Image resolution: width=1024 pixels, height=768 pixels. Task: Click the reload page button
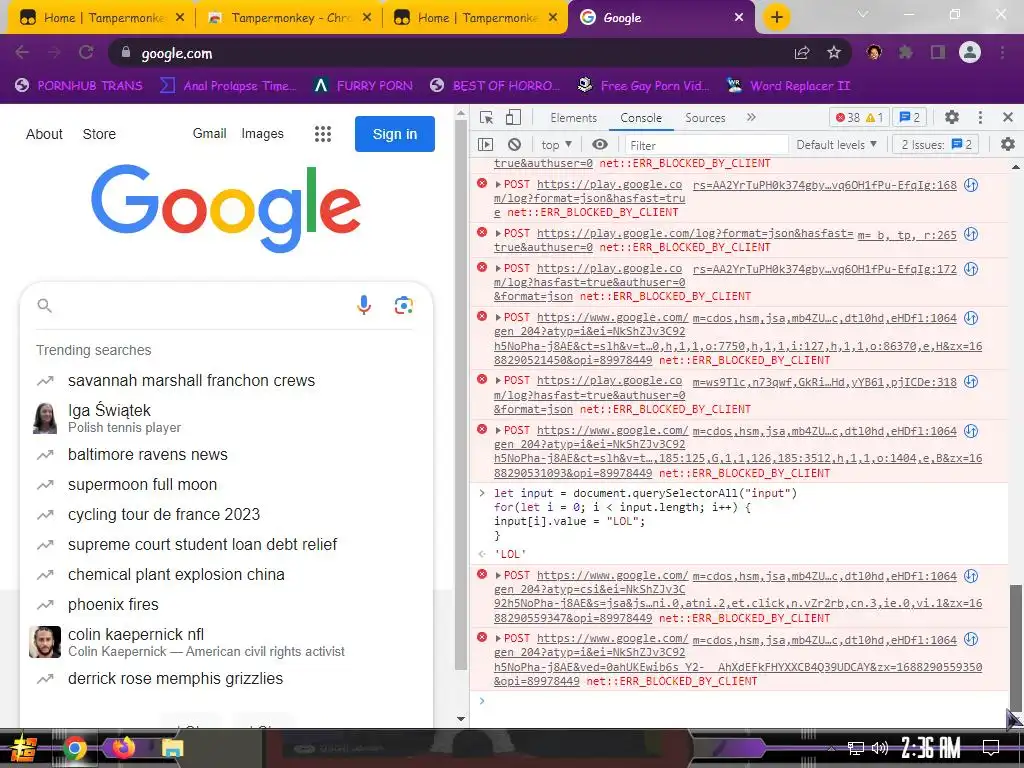click(x=86, y=52)
